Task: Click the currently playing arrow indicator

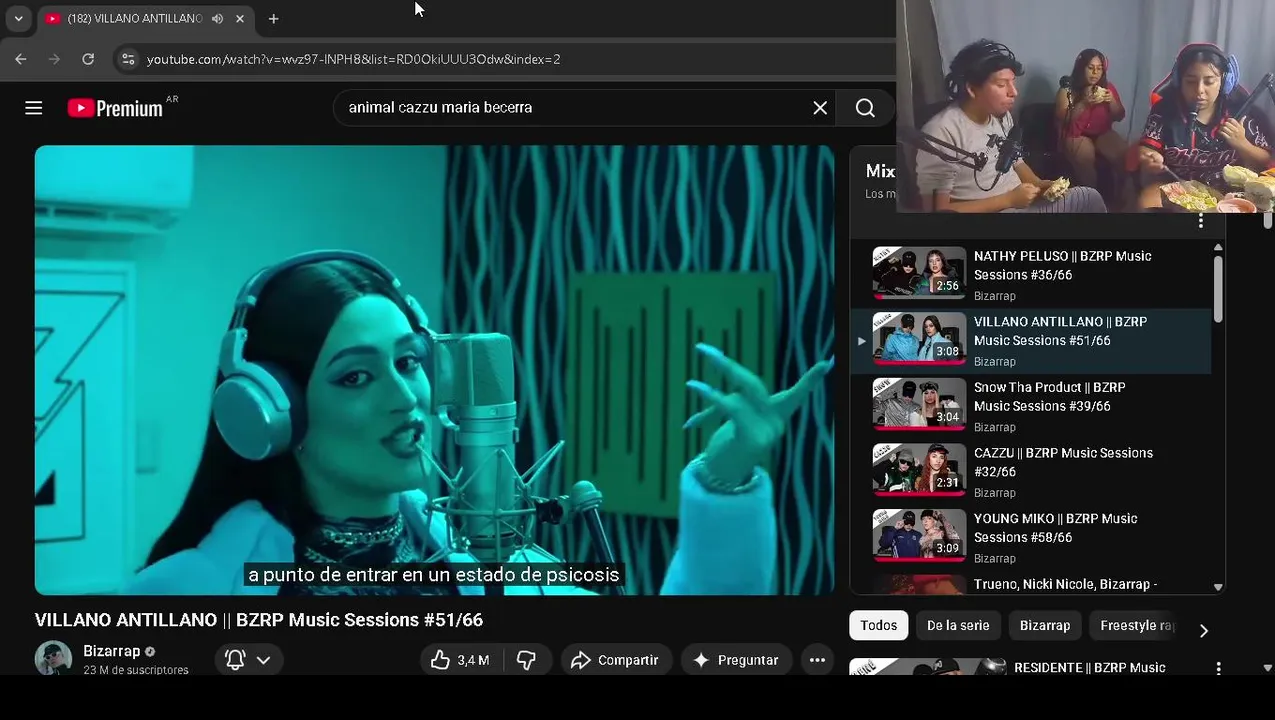Action: coord(861,341)
